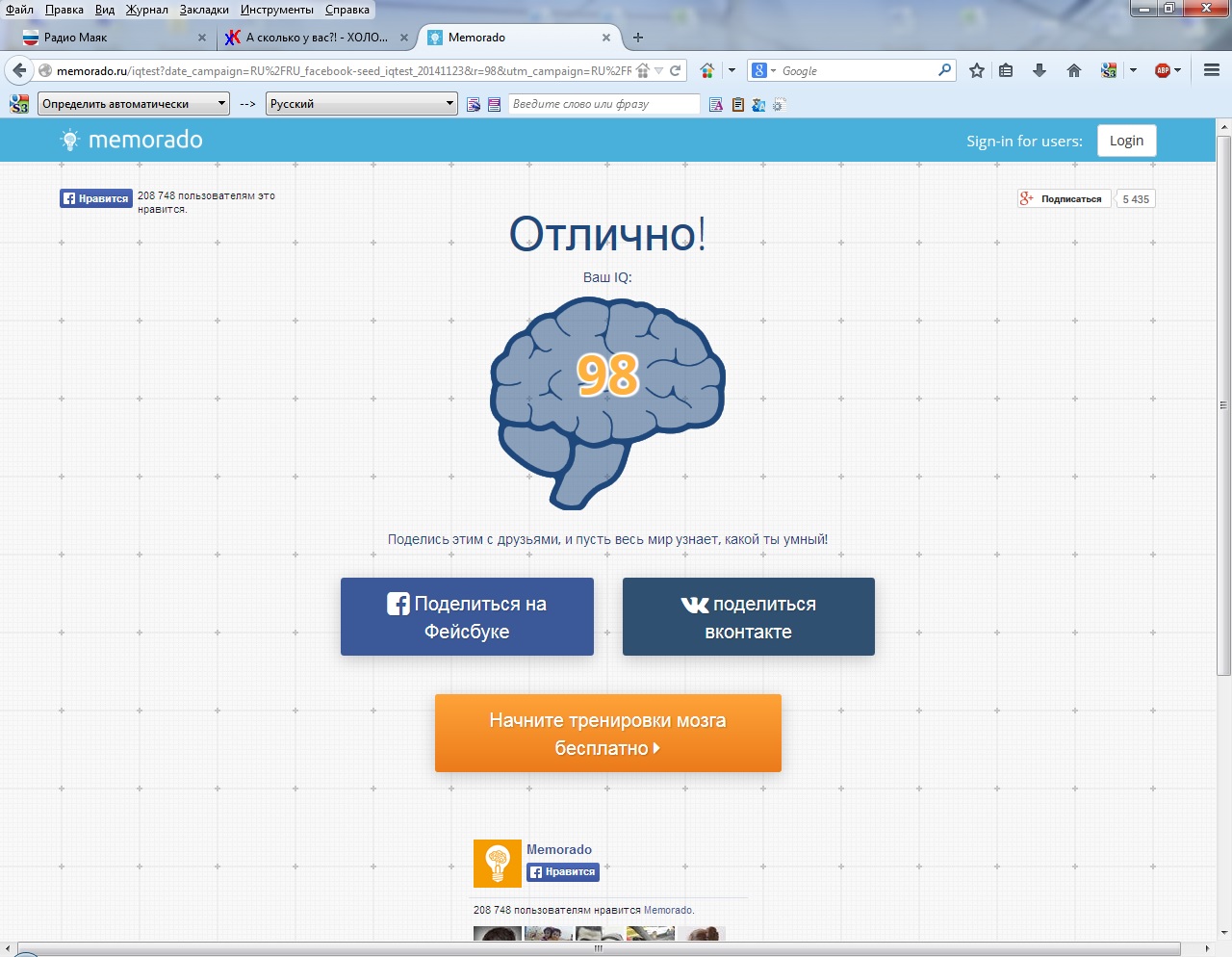This screenshot has height=957, width=1232.
Task: Click the Google+ Подписаться button
Action: click(1065, 198)
